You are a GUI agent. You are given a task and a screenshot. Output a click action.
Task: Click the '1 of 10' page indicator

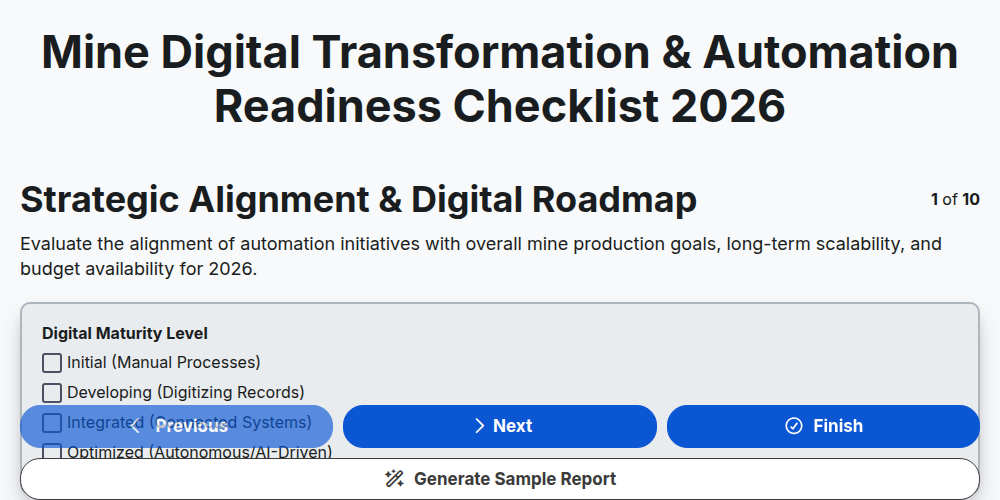point(955,200)
